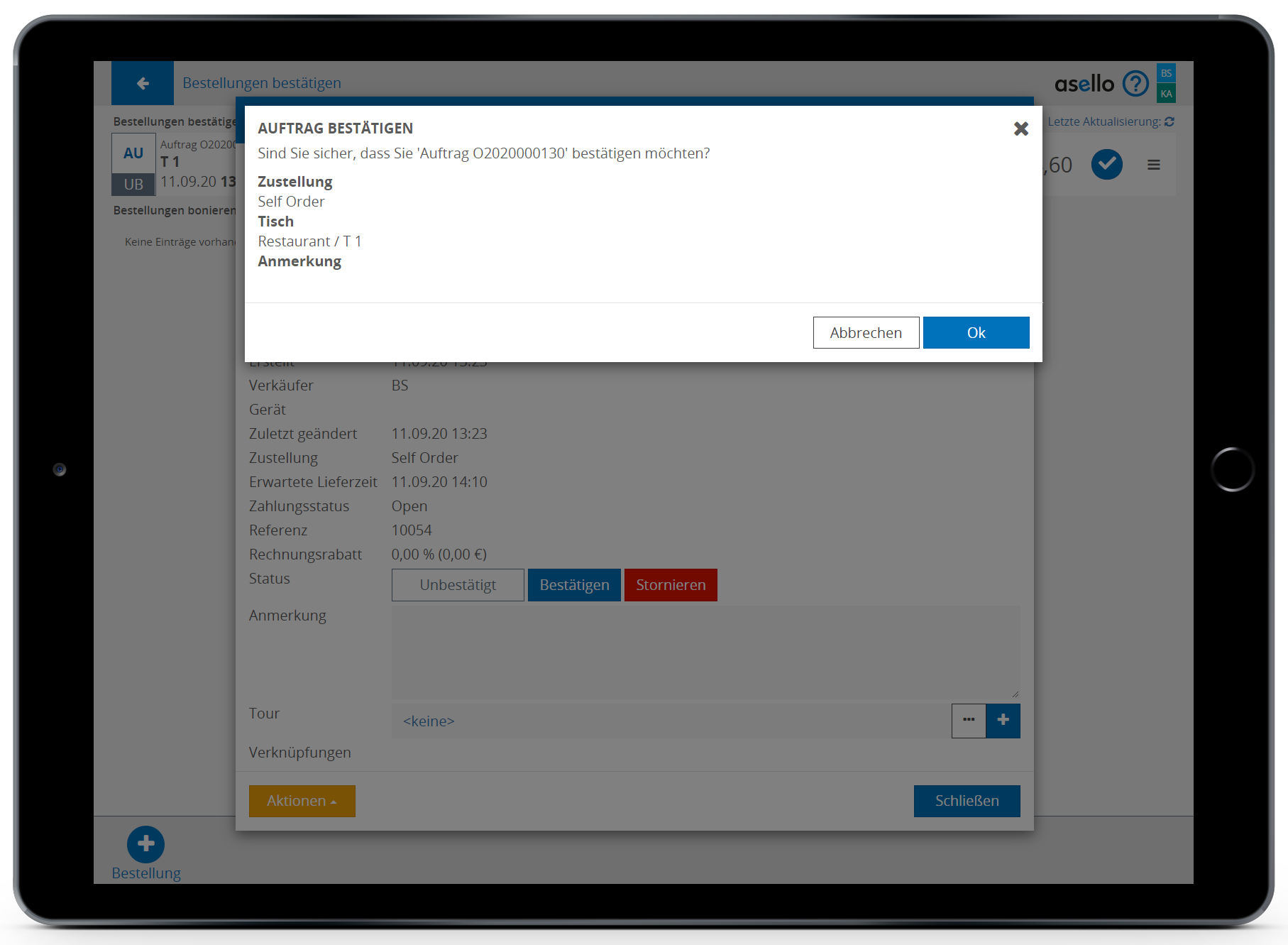Add new Bestellung with plus icon

pyautogui.click(x=145, y=843)
